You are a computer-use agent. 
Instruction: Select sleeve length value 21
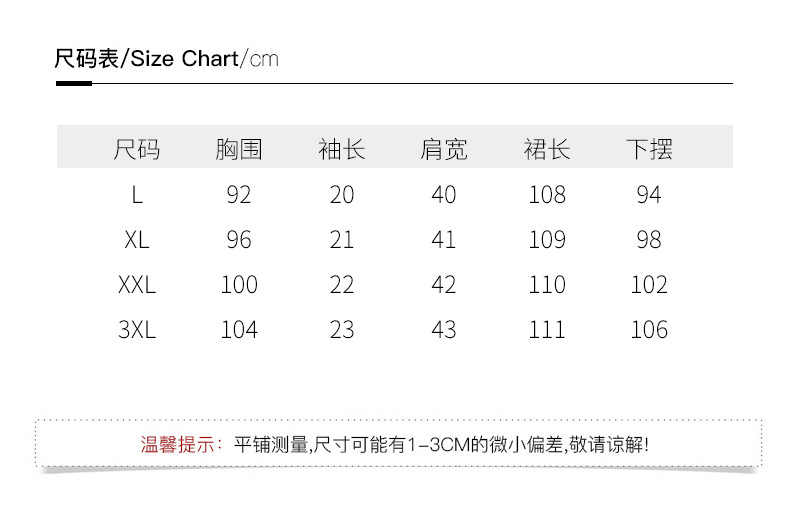click(342, 240)
